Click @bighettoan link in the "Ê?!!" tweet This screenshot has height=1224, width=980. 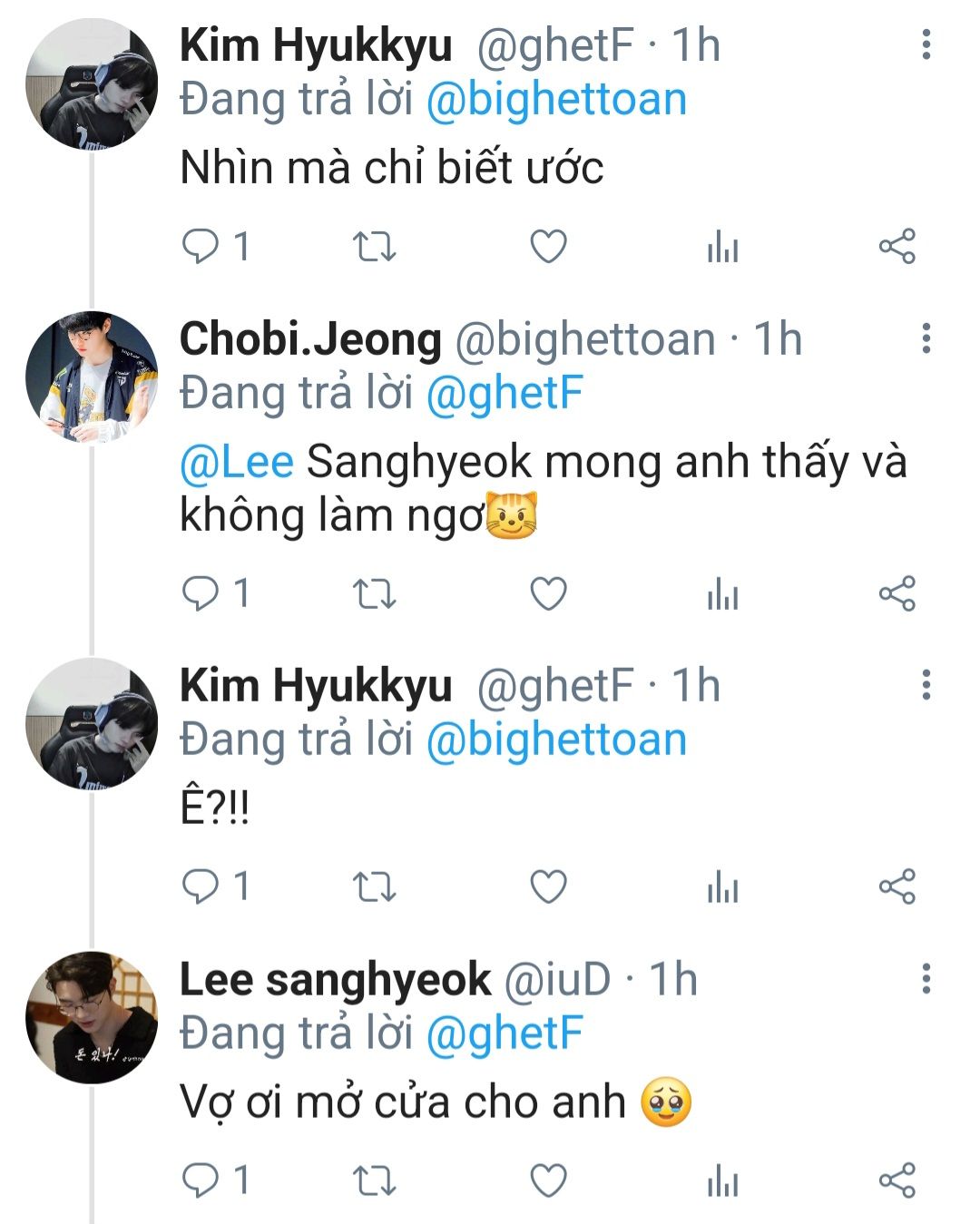pyautogui.click(x=555, y=739)
